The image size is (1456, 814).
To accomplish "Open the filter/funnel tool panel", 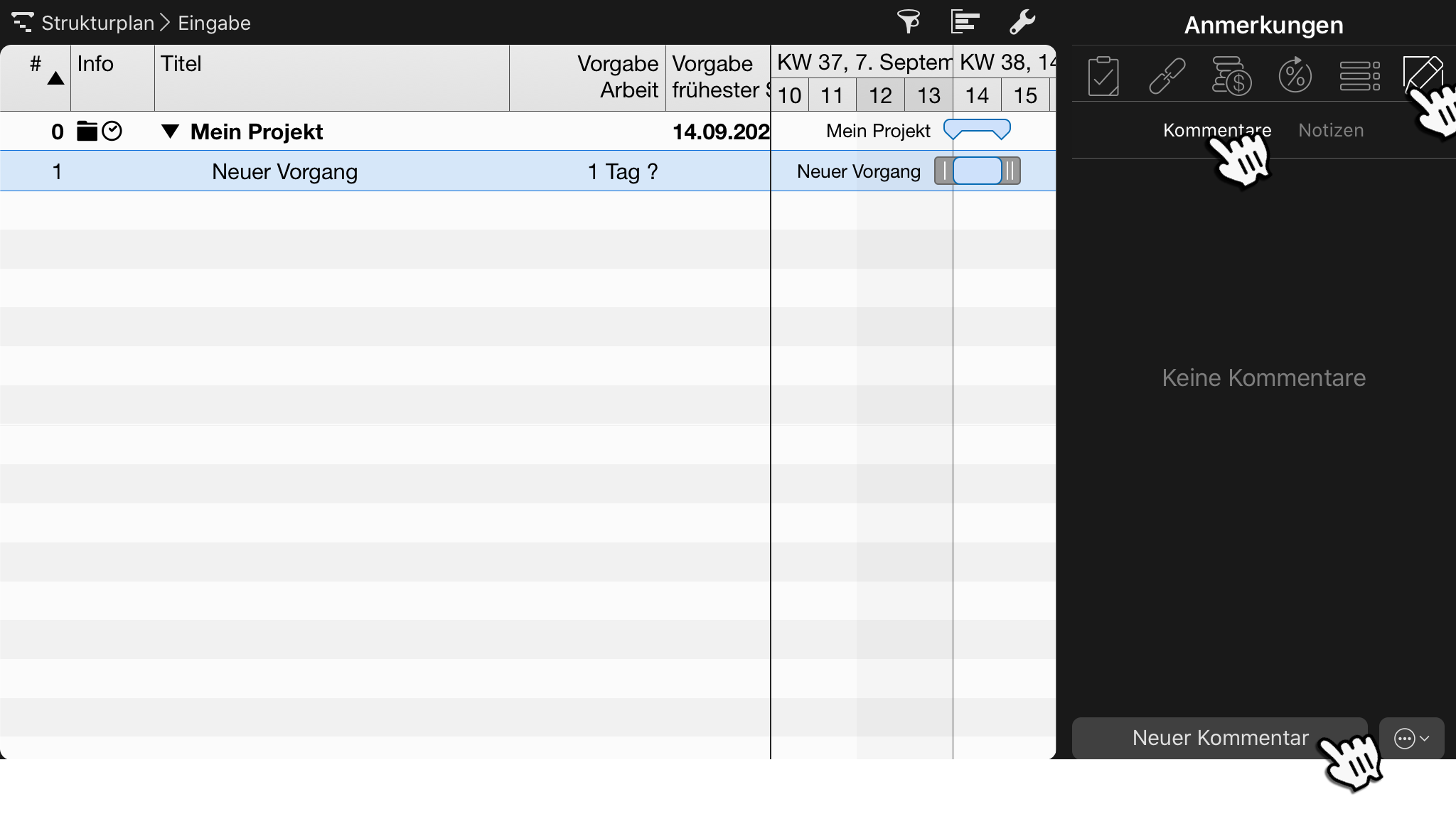I will click(907, 22).
